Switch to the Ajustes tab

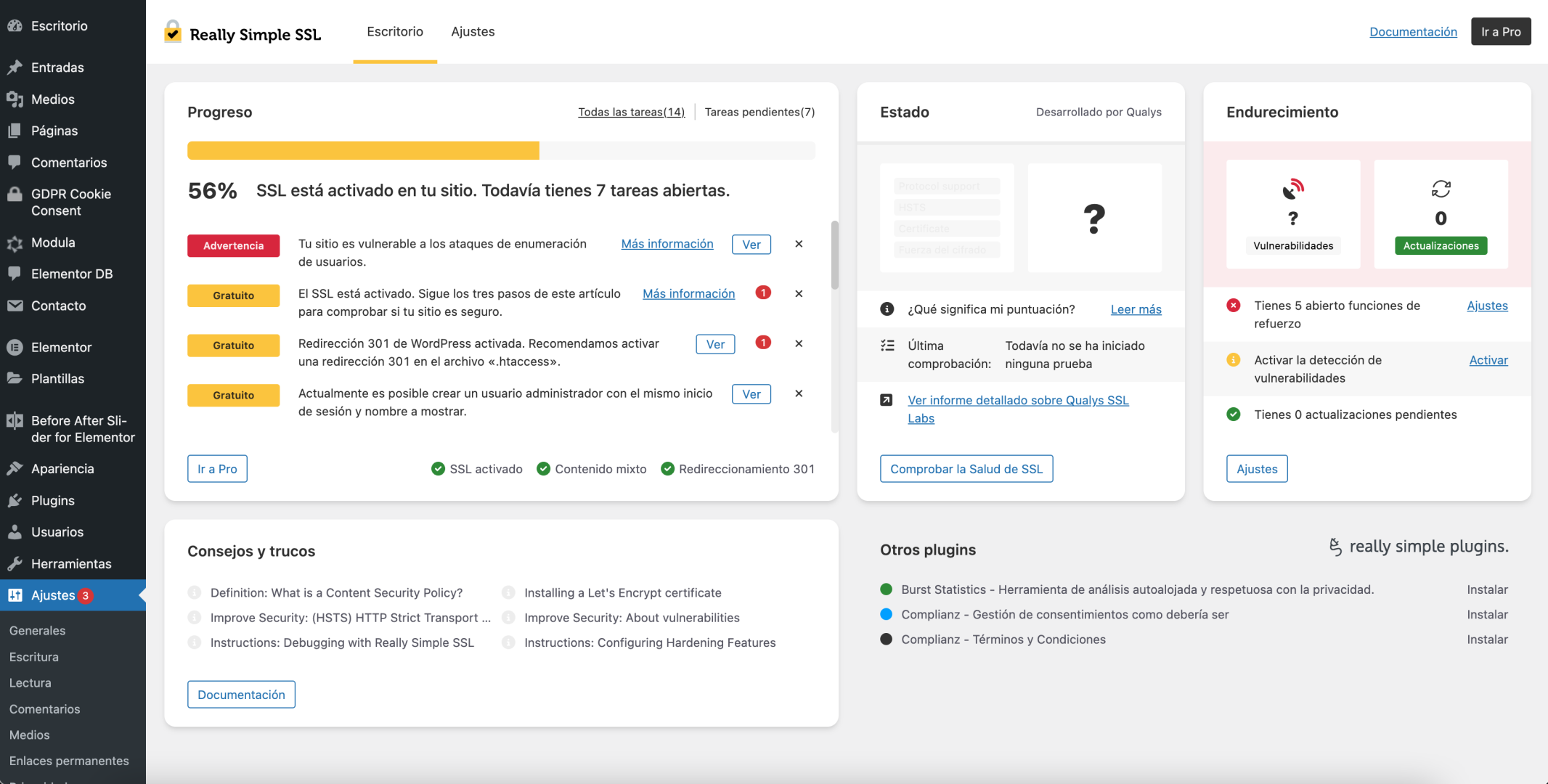tap(473, 31)
